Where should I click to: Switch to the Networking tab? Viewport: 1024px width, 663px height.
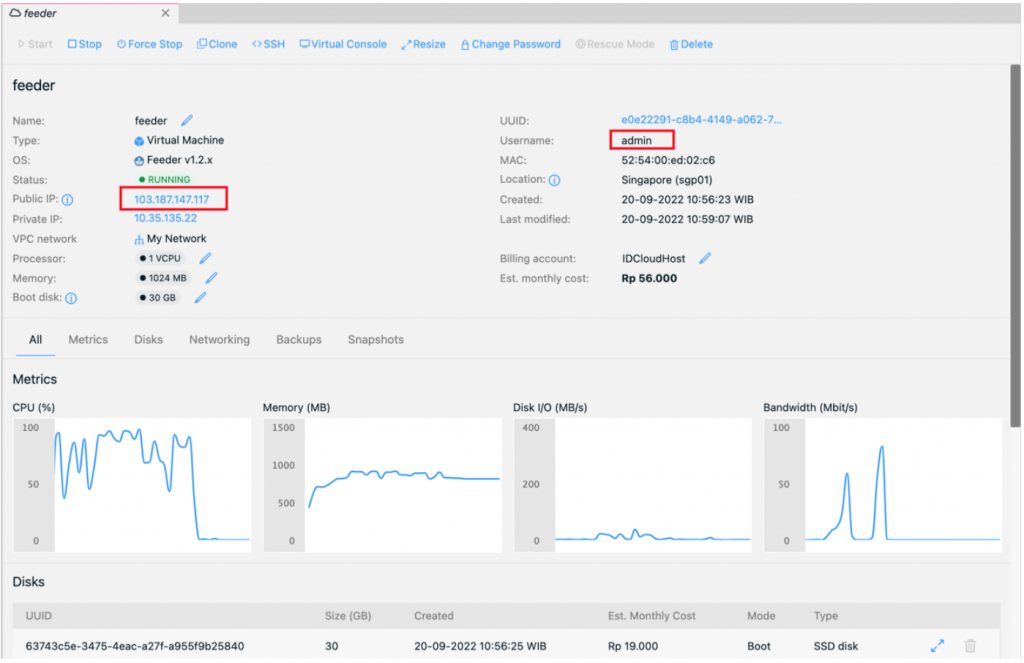219,339
